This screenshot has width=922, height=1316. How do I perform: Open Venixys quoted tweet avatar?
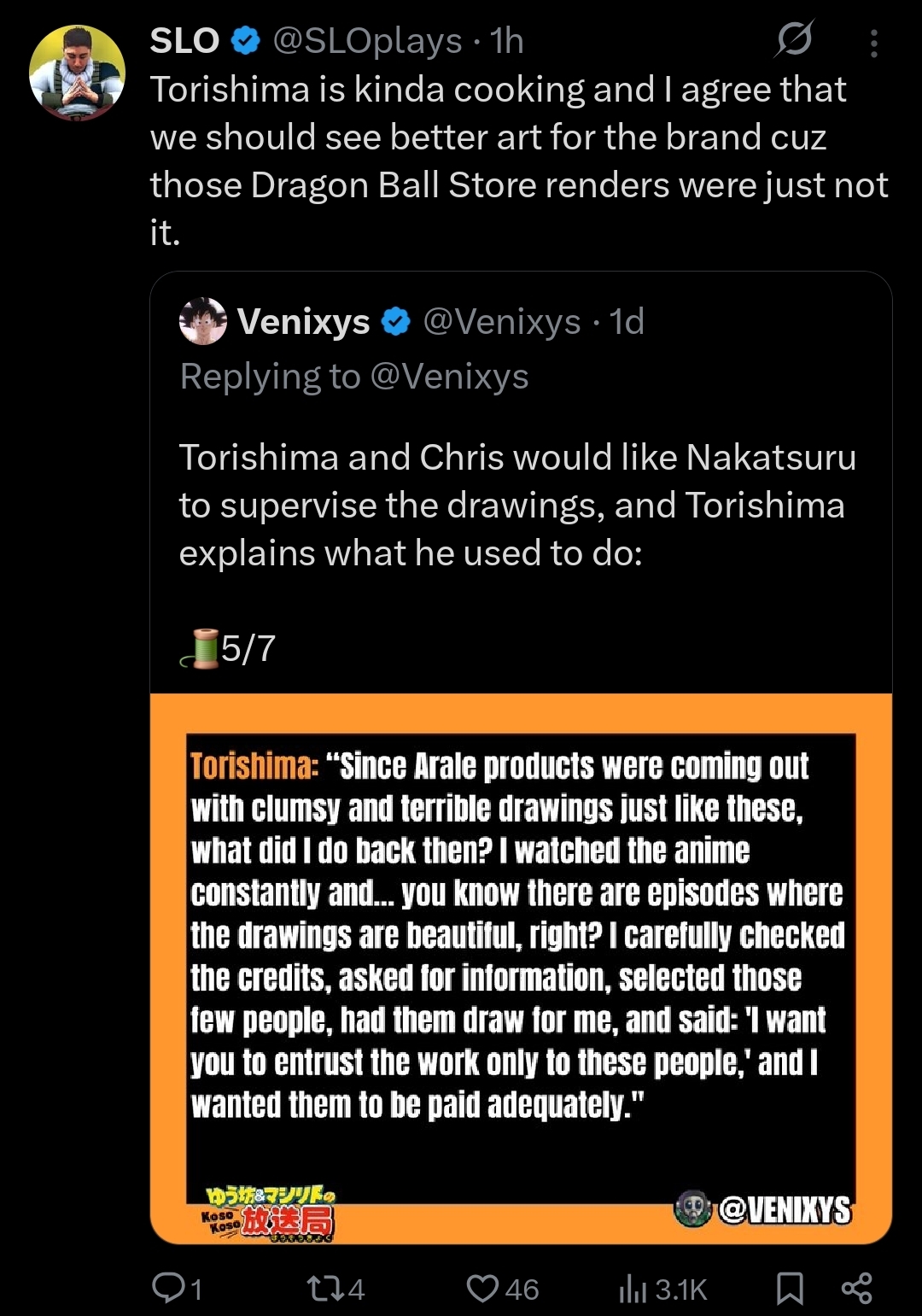pyautogui.click(x=203, y=321)
